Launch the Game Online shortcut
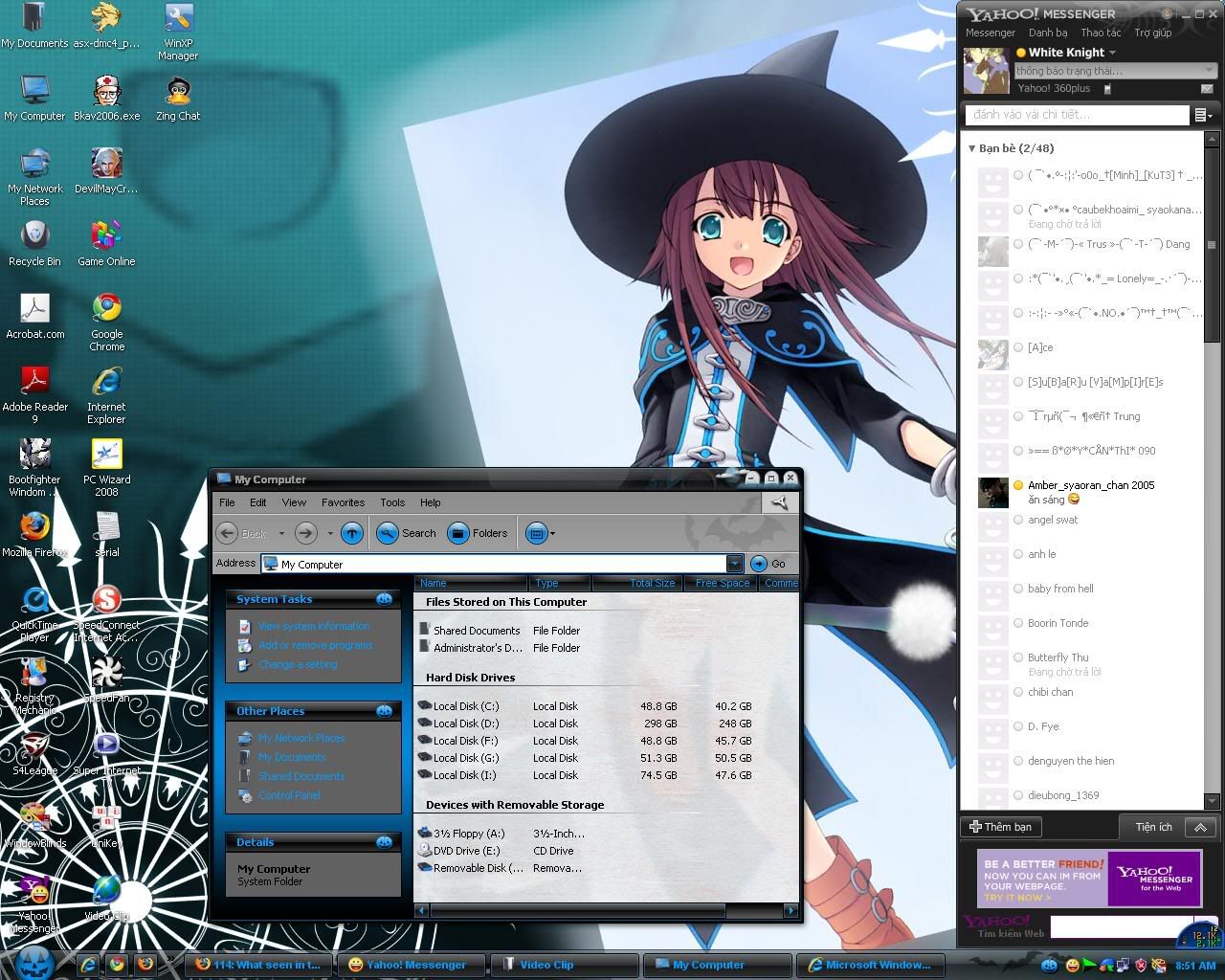Image resolution: width=1225 pixels, height=980 pixels. 106,245
